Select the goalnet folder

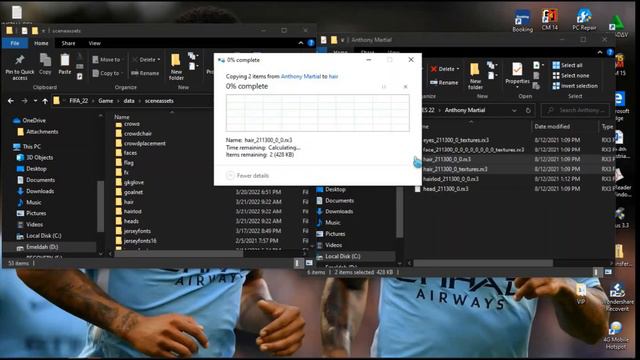133,192
